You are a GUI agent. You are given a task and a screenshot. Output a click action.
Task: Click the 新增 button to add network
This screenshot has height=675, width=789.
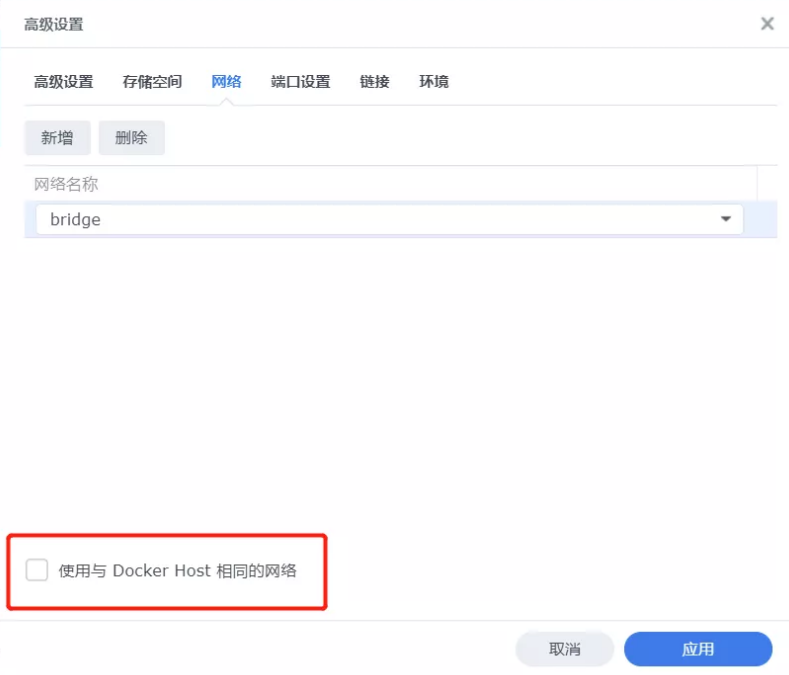57,138
